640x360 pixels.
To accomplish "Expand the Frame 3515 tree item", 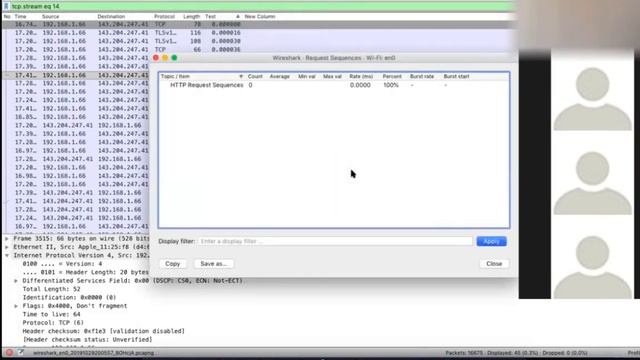I will (7, 238).
